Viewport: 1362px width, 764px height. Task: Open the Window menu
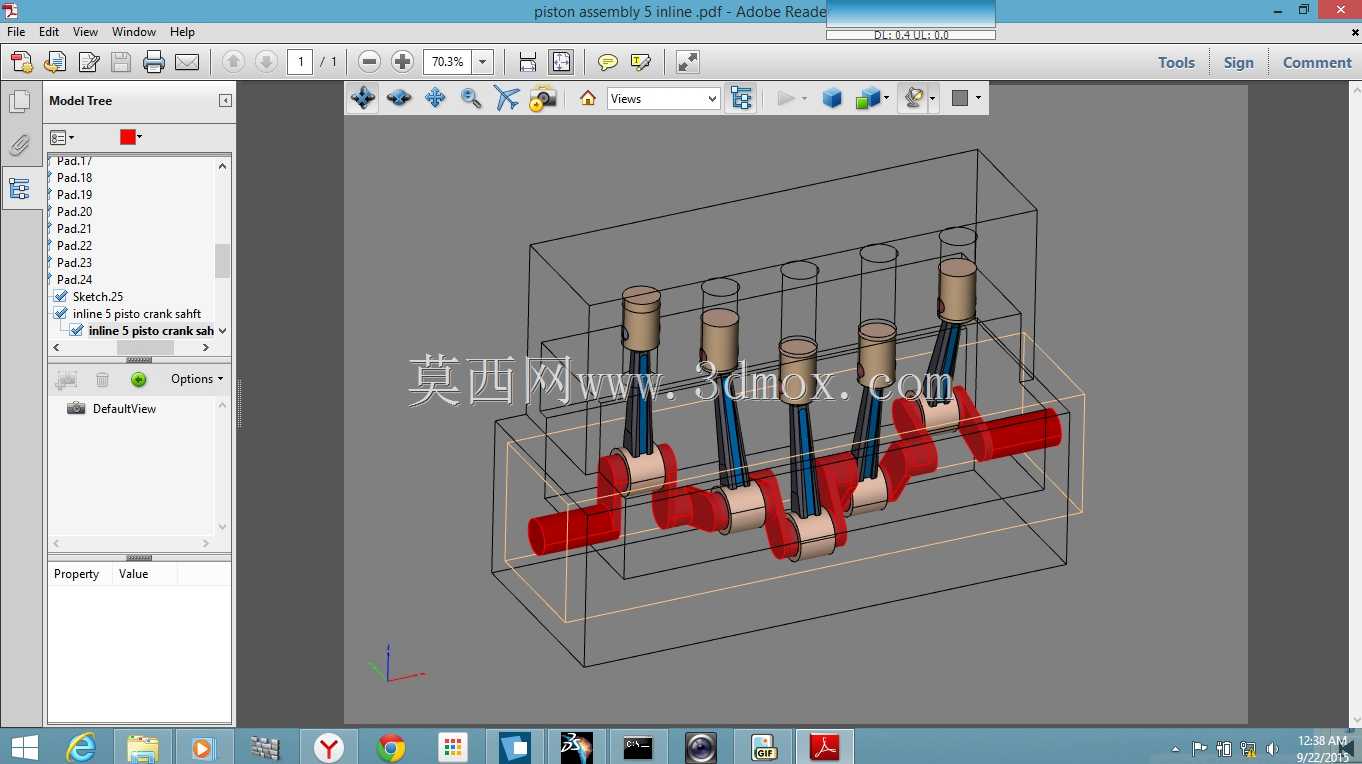[x=134, y=32]
